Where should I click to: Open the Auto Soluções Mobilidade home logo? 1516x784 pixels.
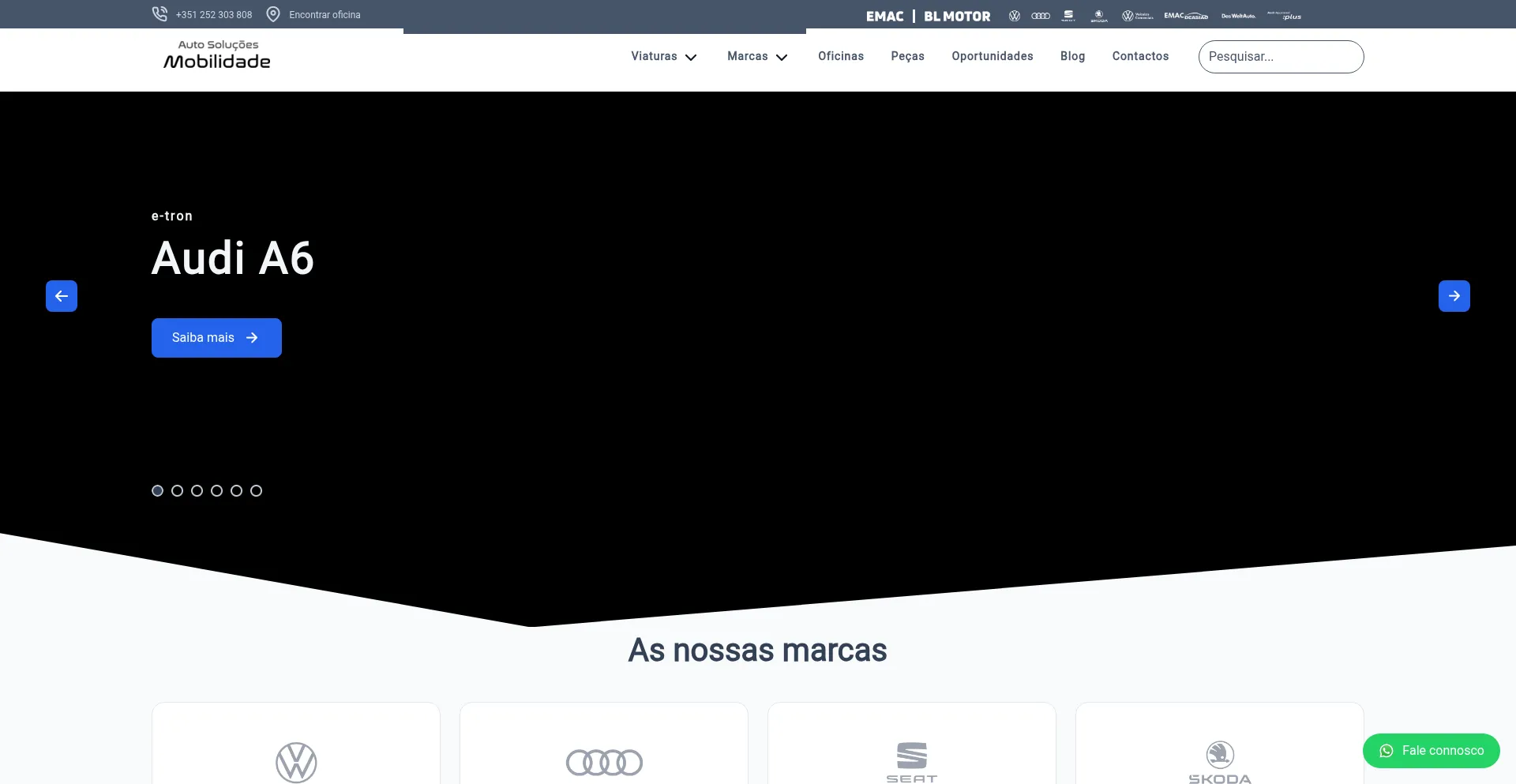217,55
